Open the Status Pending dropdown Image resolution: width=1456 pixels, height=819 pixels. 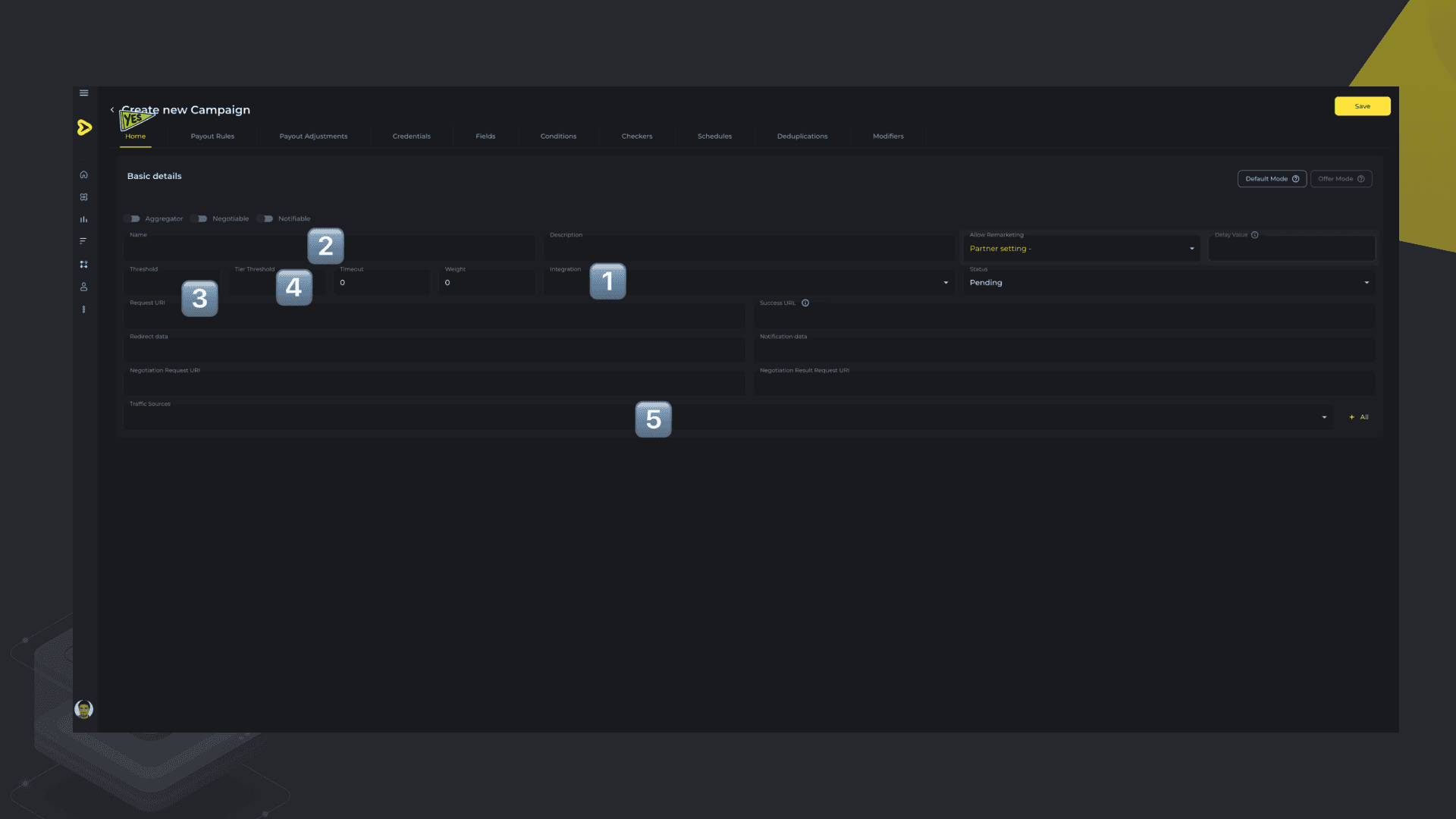(1169, 283)
